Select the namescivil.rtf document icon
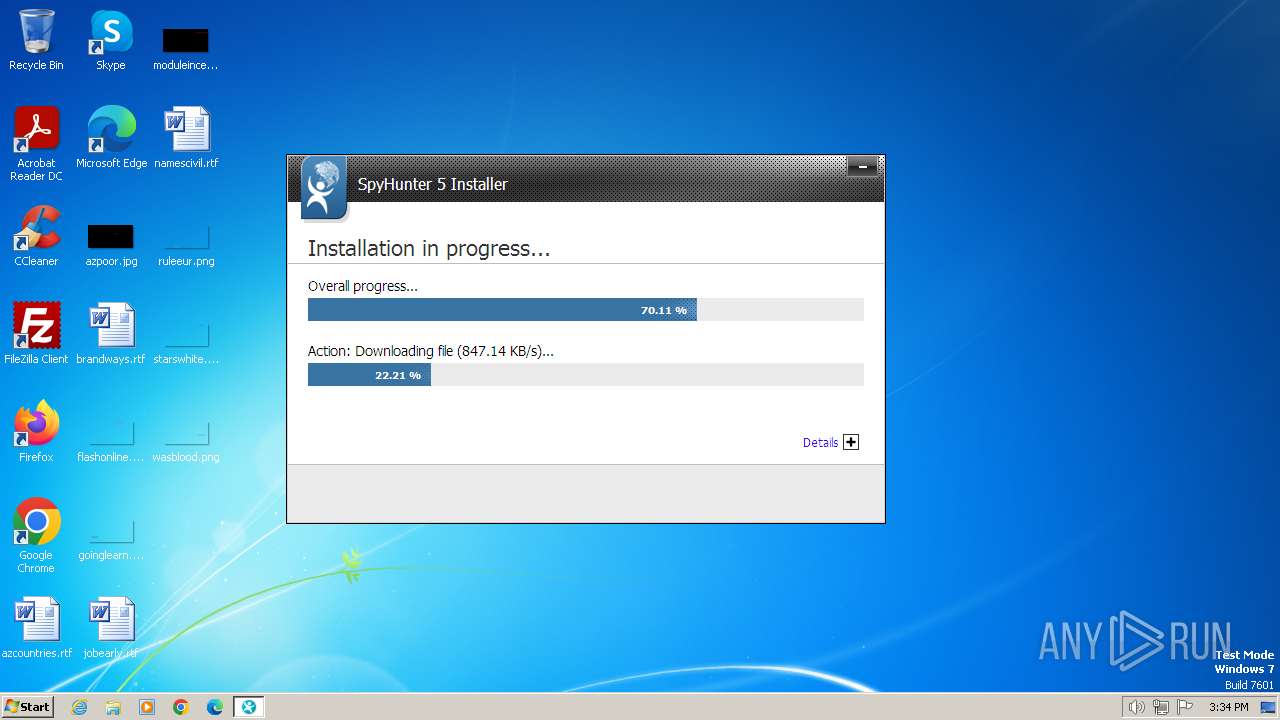 click(x=186, y=138)
